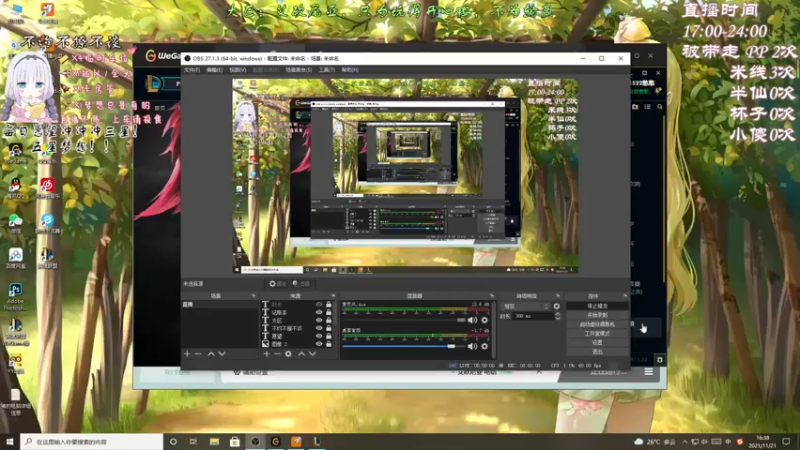Open desktop audio settings gear in the mixer
The width and height of the screenshot is (800, 450).
484,346
